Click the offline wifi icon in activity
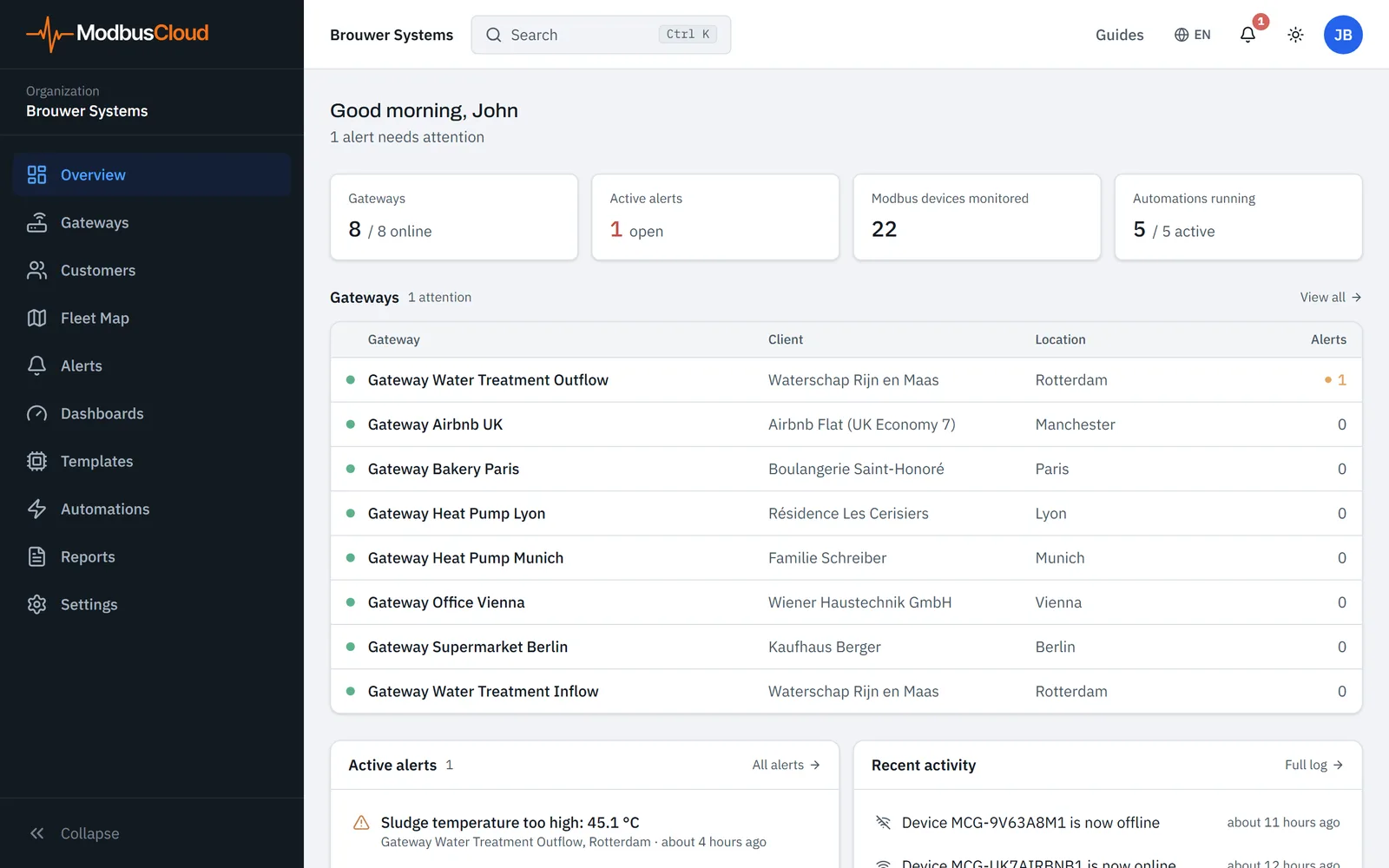This screenshot has width=1389, height=868. tap(884, 823)
